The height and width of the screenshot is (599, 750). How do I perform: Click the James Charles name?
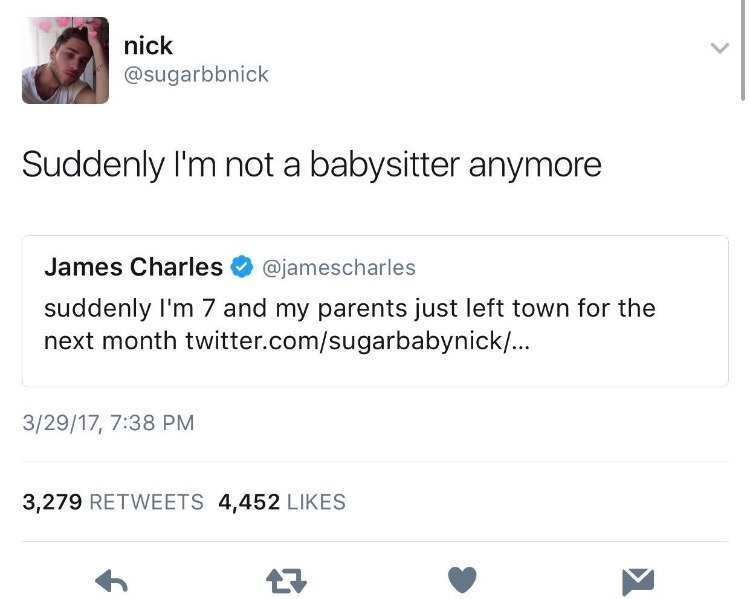tap(133, 267)
